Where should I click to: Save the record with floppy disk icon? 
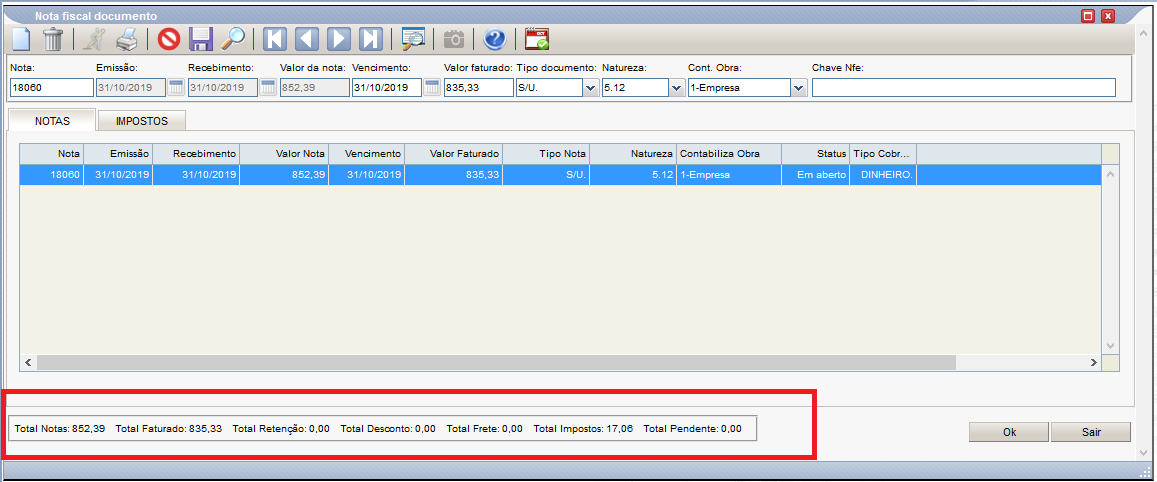click(201, 38)
